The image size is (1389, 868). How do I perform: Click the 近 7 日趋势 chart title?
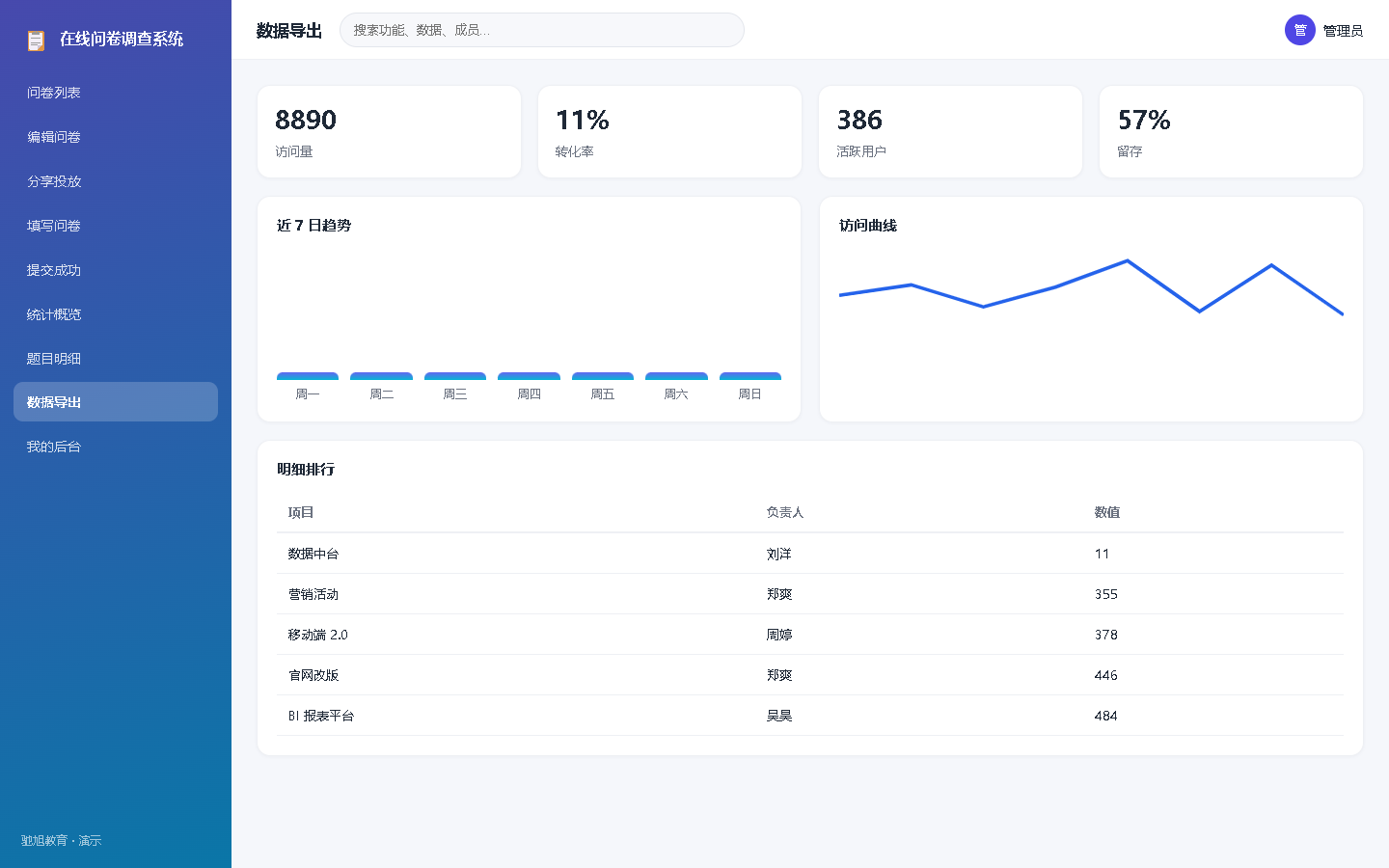(313, 225)
